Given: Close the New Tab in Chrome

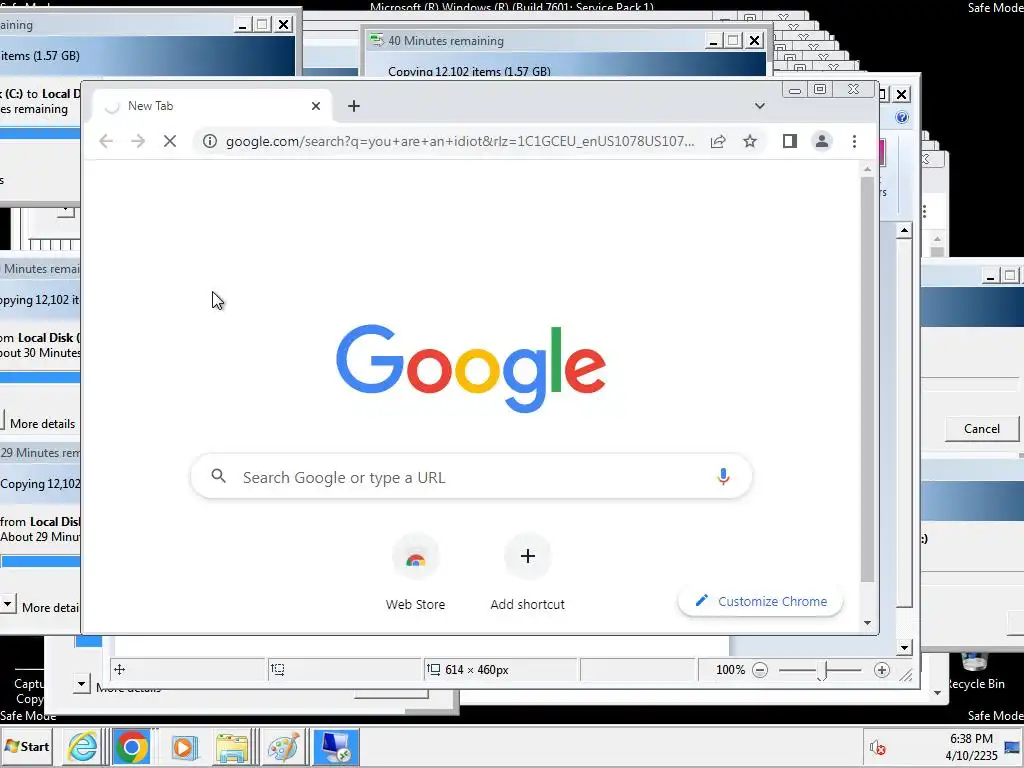Looking at the screenshot, I should click(x=315, y=106).
